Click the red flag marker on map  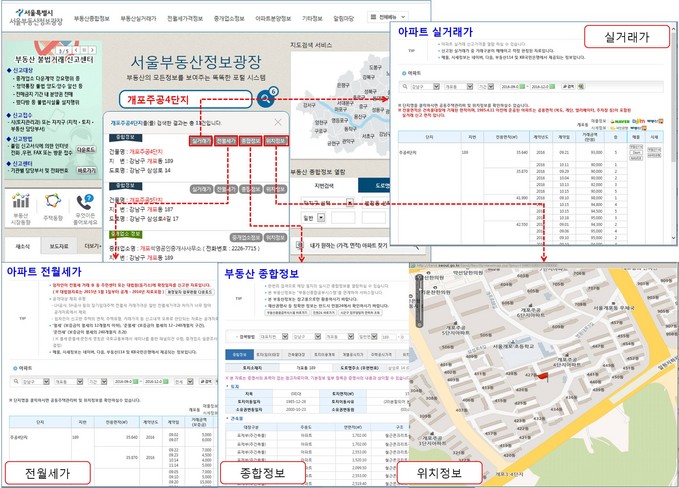click(x=543, y=376)
